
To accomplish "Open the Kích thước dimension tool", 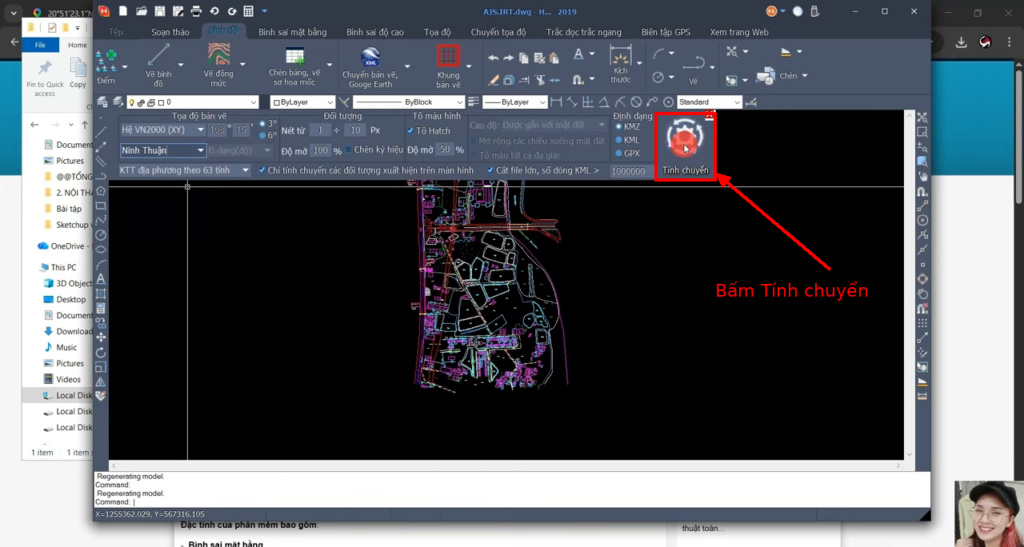I will coord(620,65).
